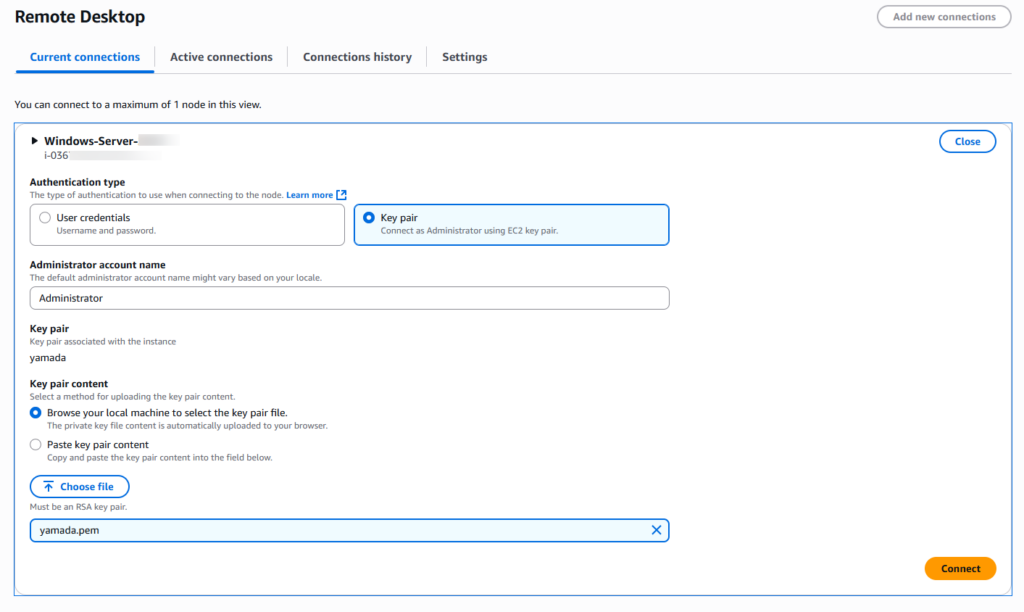Click the external link icon beside Learn more
The width and height of the screenshot is (1024, 612).
[x=341, y=195]
